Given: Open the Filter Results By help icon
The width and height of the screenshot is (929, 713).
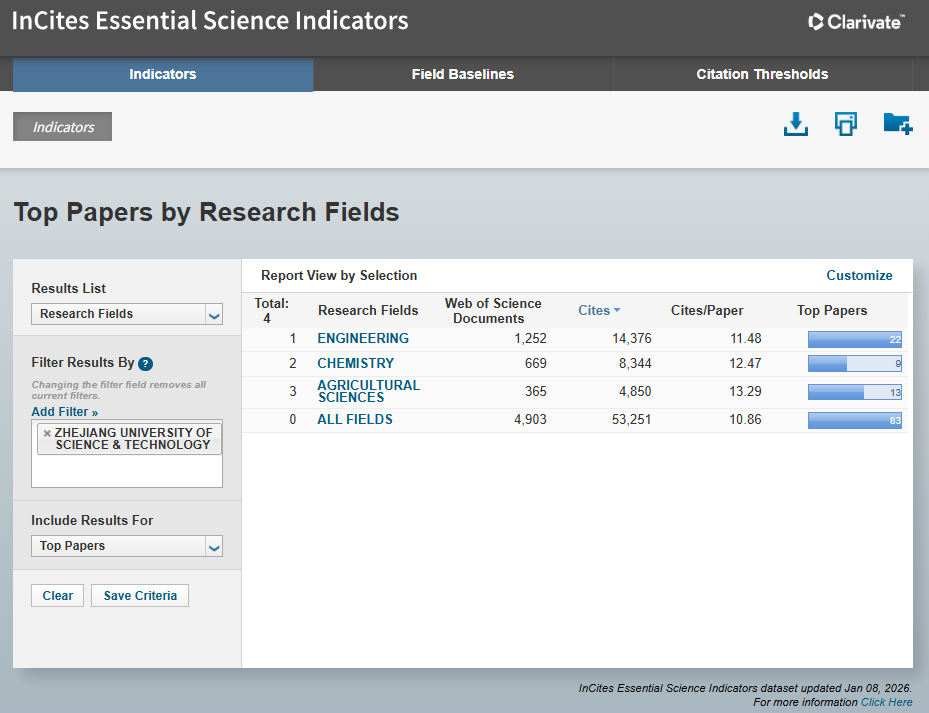Looking at the screenshot, I should point(145,364).
